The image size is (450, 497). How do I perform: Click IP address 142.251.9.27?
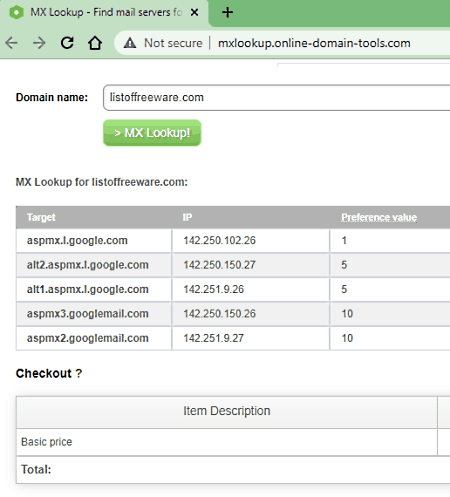pos(214,338)
